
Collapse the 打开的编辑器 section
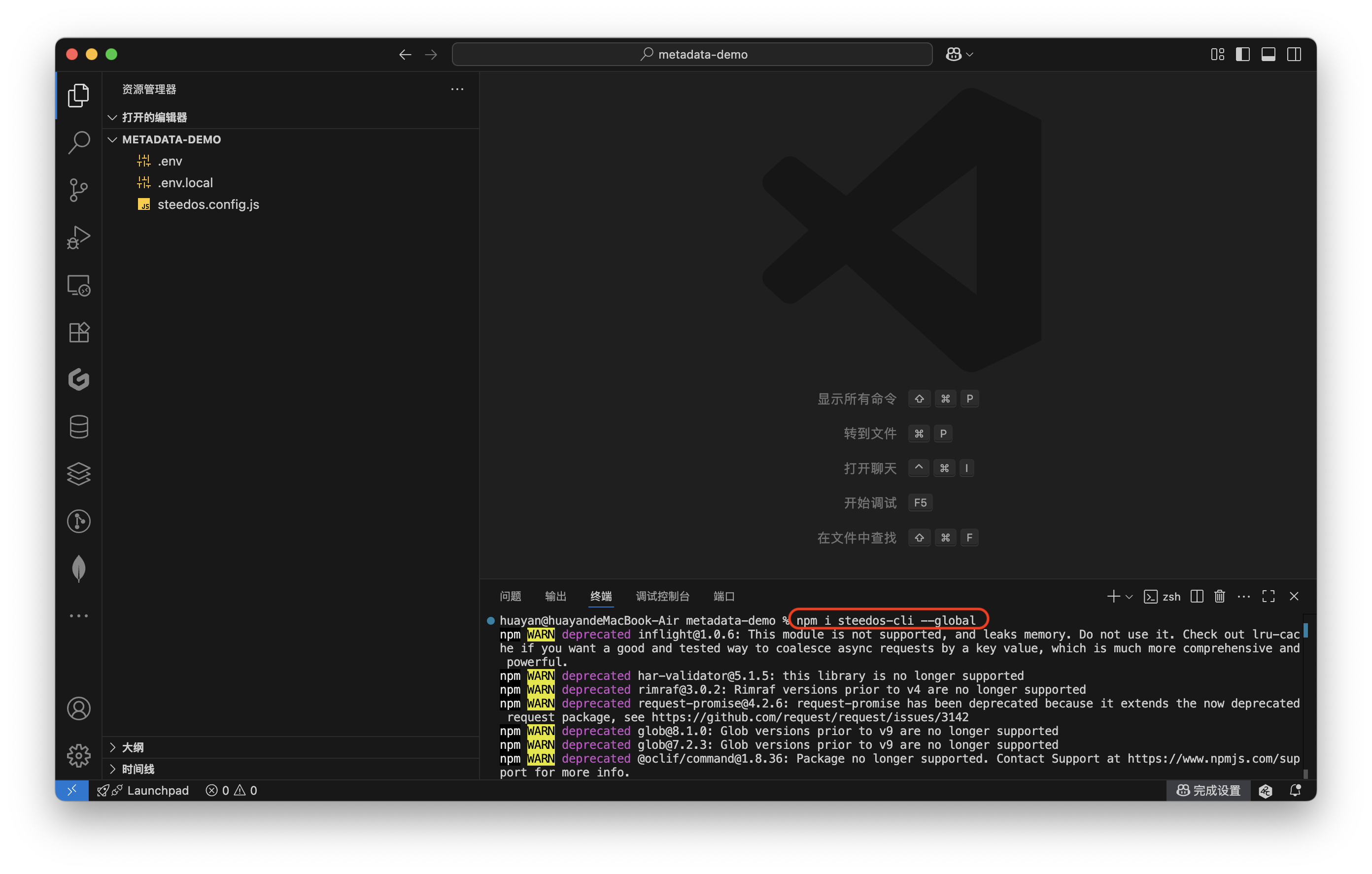pyautogui.click(x=291, y=117)
